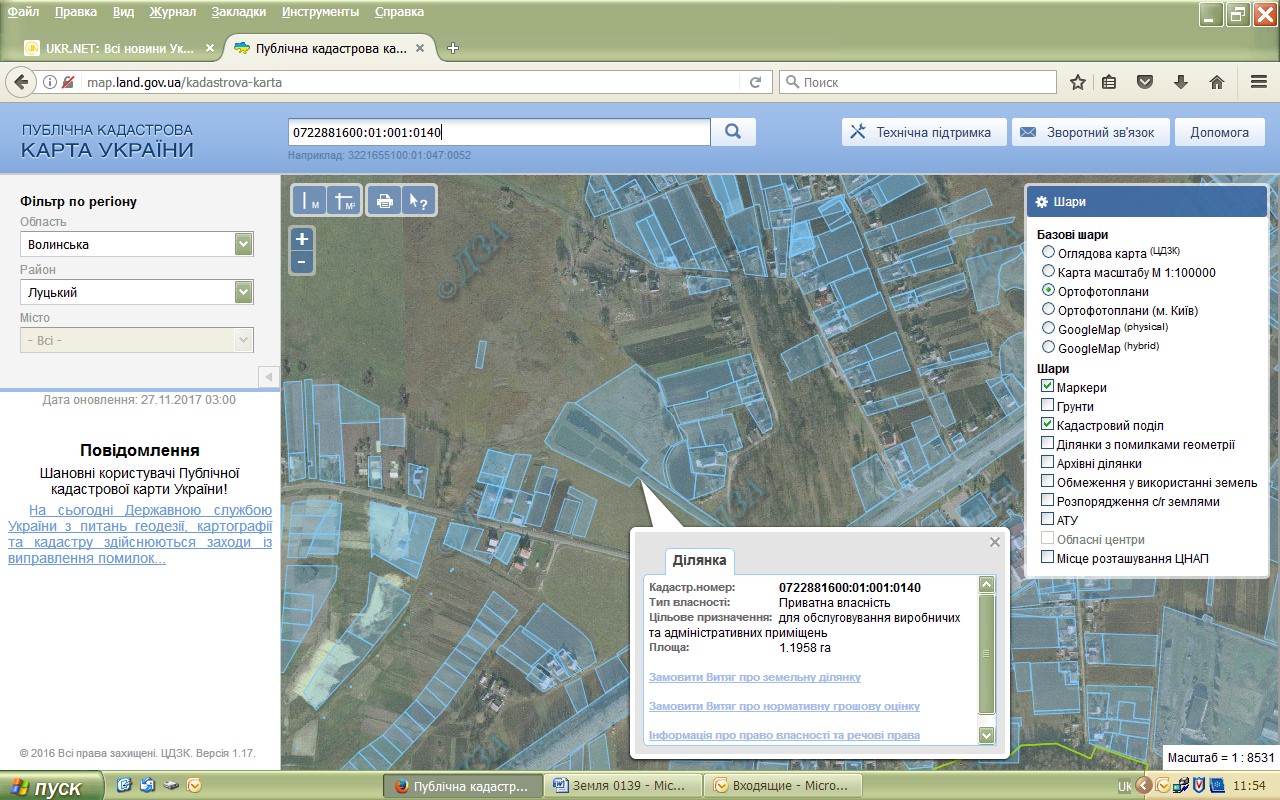
Task: Open a new browser tab
Action: point(453,48)
